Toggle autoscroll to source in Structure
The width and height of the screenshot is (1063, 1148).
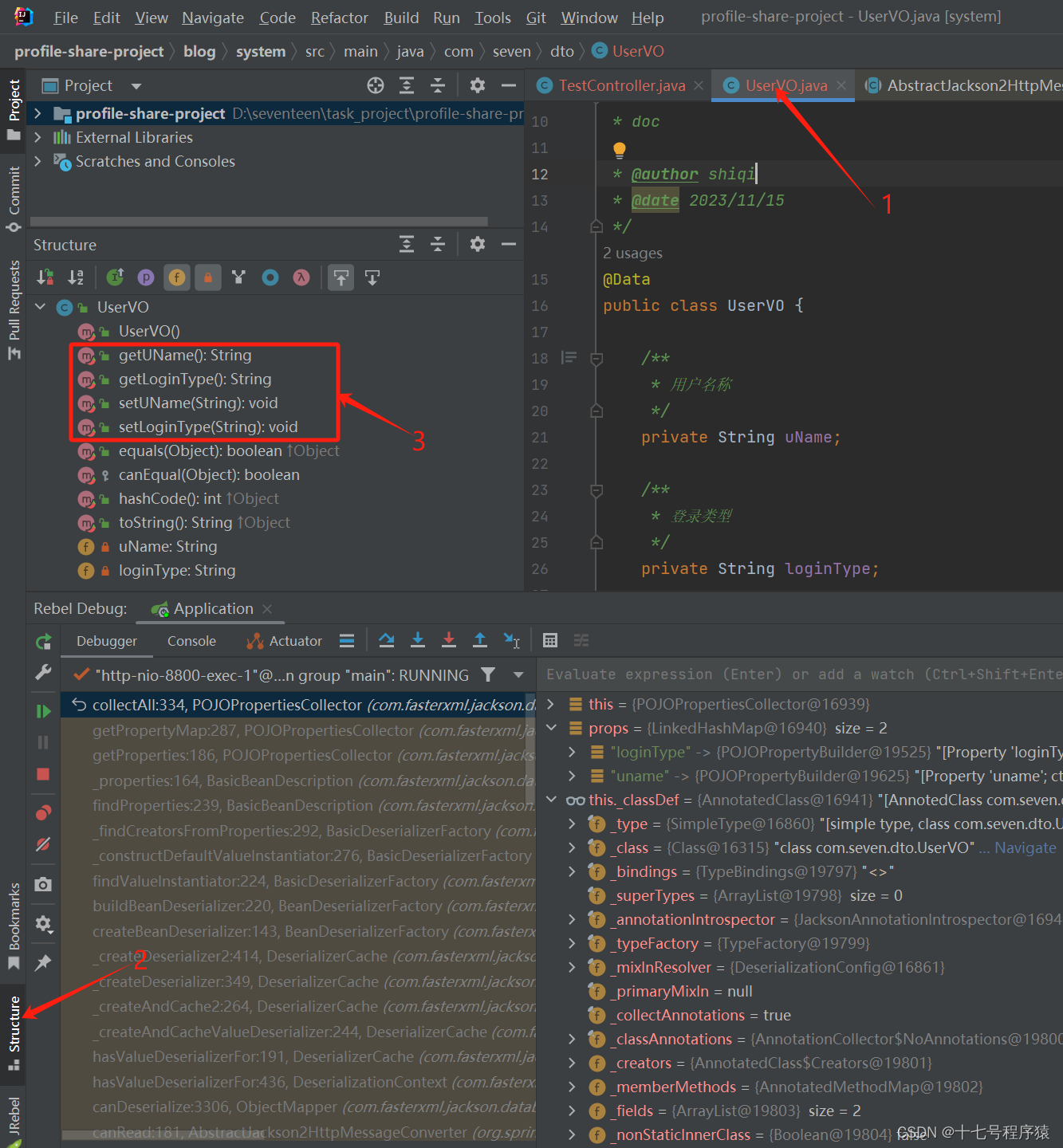point(341,277)
